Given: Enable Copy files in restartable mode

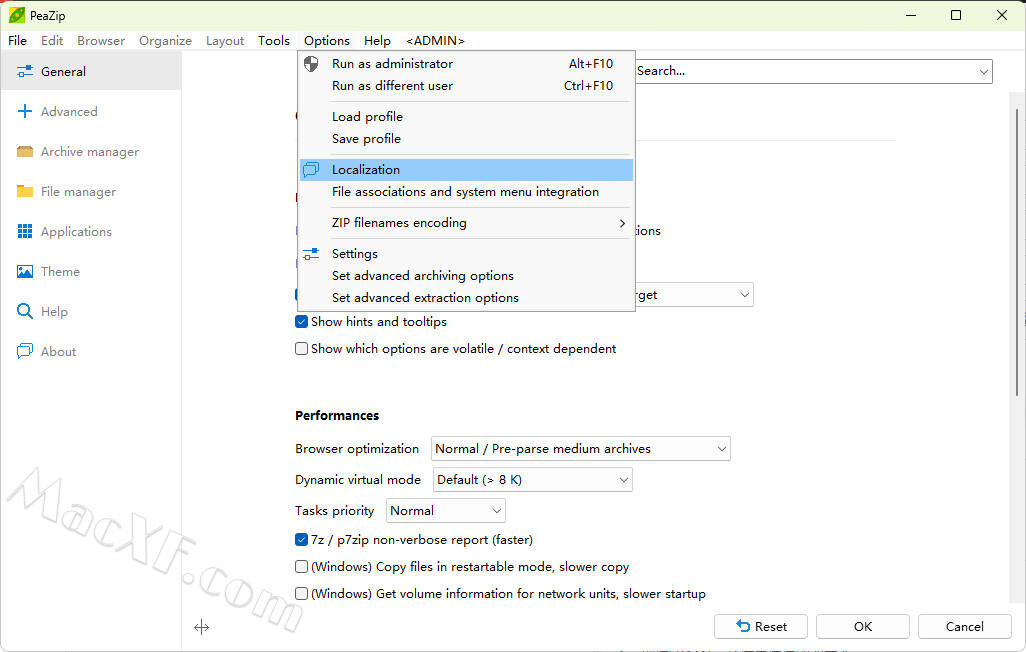Looking at the screenshot, I should pos(301,566).
